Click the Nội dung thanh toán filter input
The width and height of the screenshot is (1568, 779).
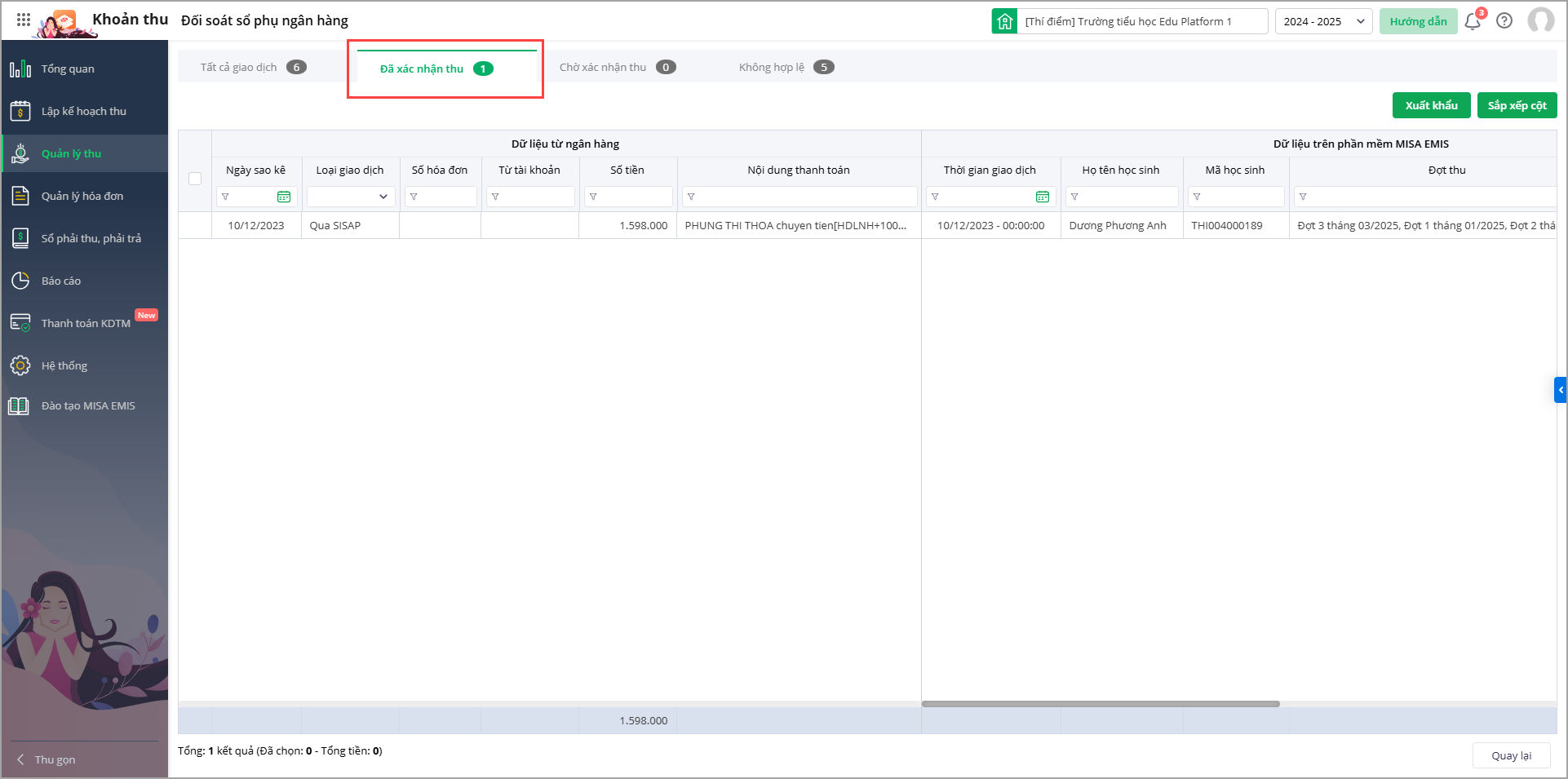pos(800,197)
